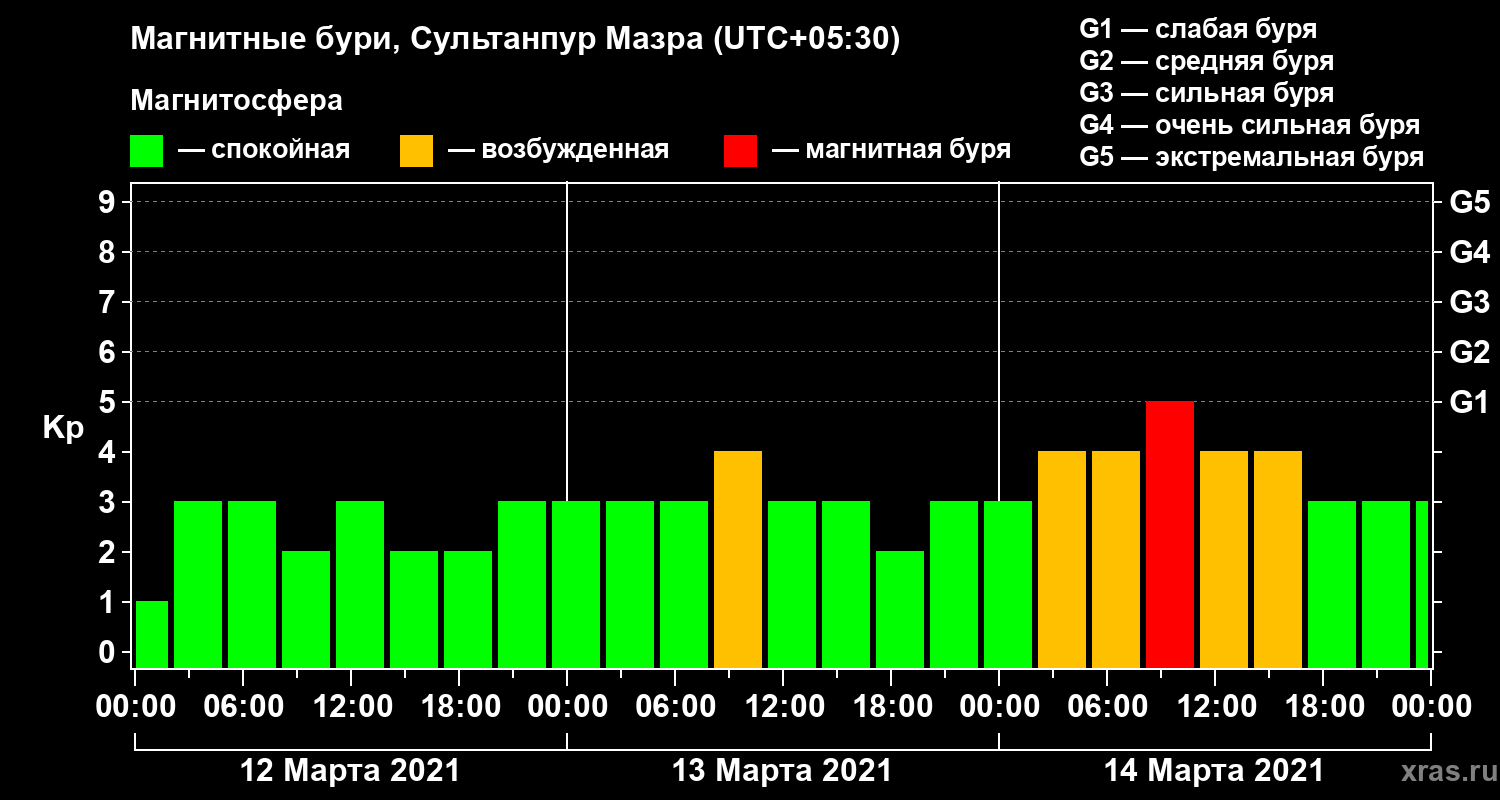This screenshot has width=1500, height=800.
Task: Click the '18:00' time label for 12 March
Action: (459, 707)
